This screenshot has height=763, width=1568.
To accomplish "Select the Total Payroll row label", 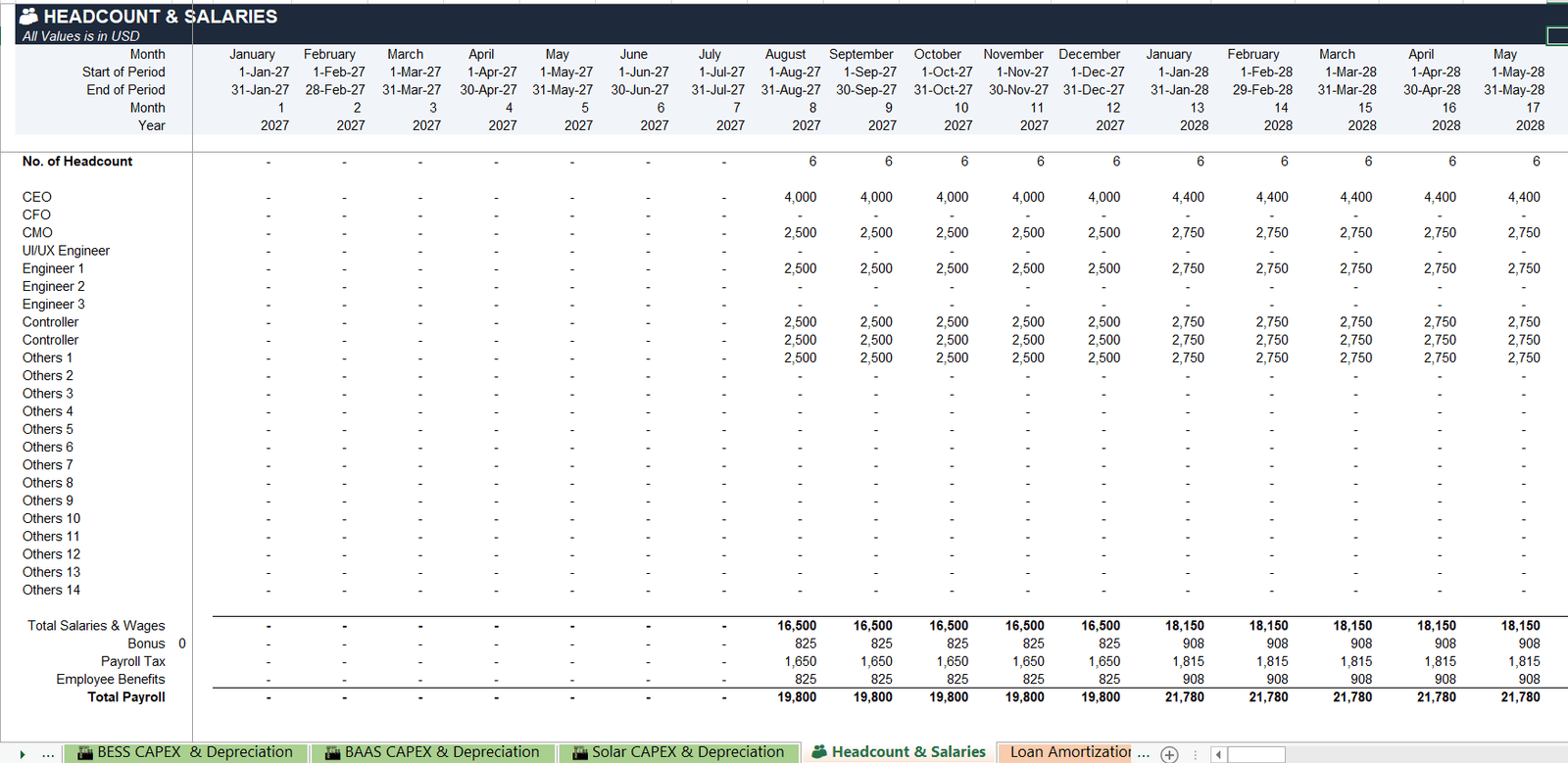I will tap(126, 697).
